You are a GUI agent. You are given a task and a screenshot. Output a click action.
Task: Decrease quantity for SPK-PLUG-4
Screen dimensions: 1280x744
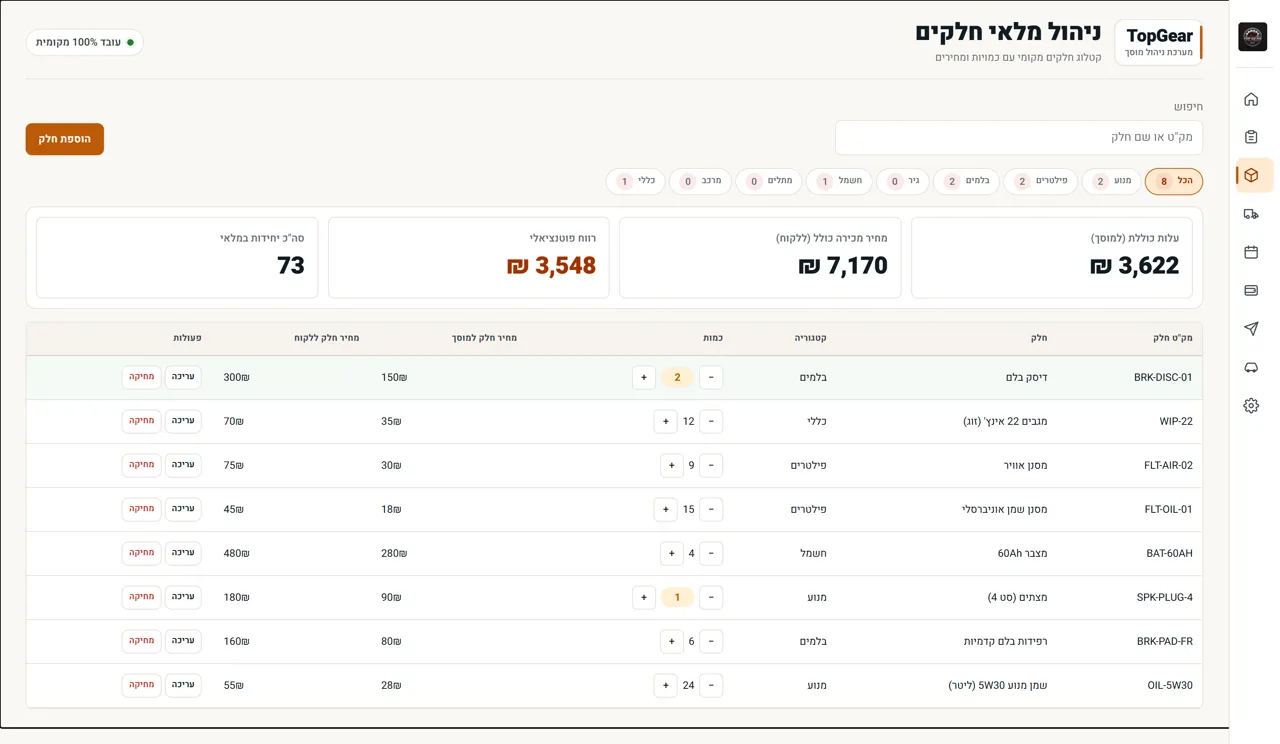pos(711,597)
